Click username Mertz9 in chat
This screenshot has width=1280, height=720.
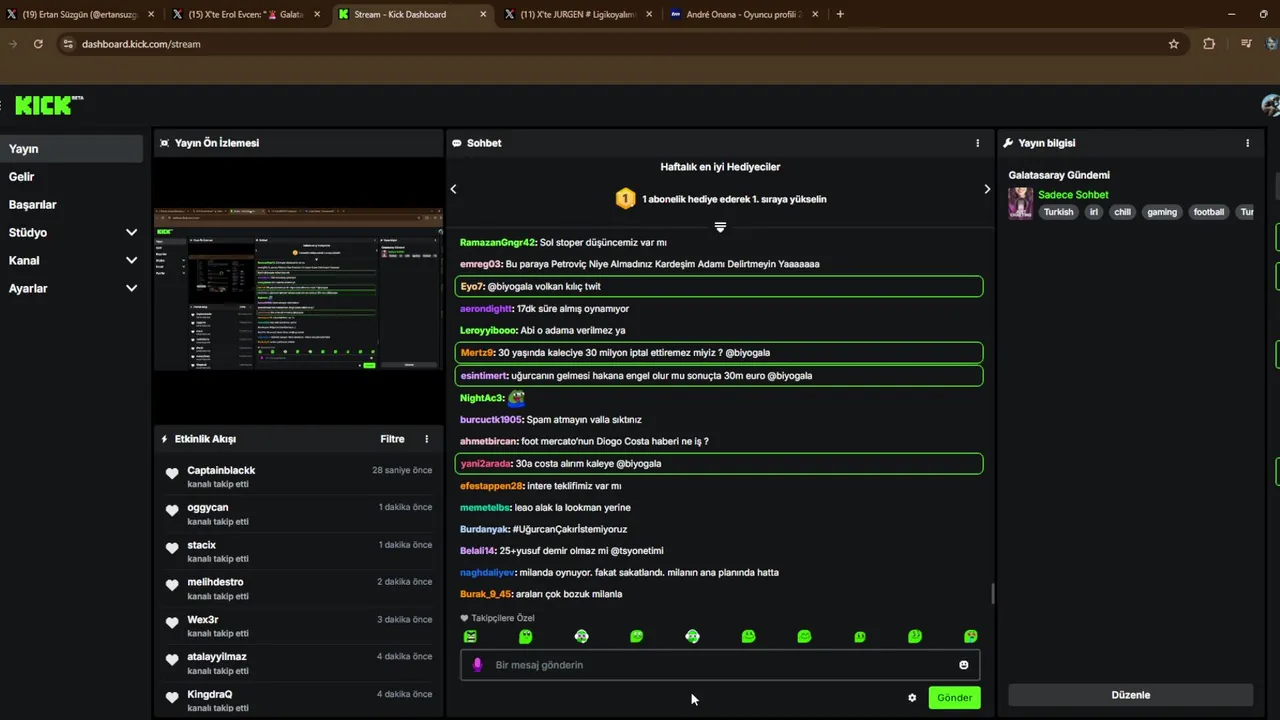pos(477,352)
